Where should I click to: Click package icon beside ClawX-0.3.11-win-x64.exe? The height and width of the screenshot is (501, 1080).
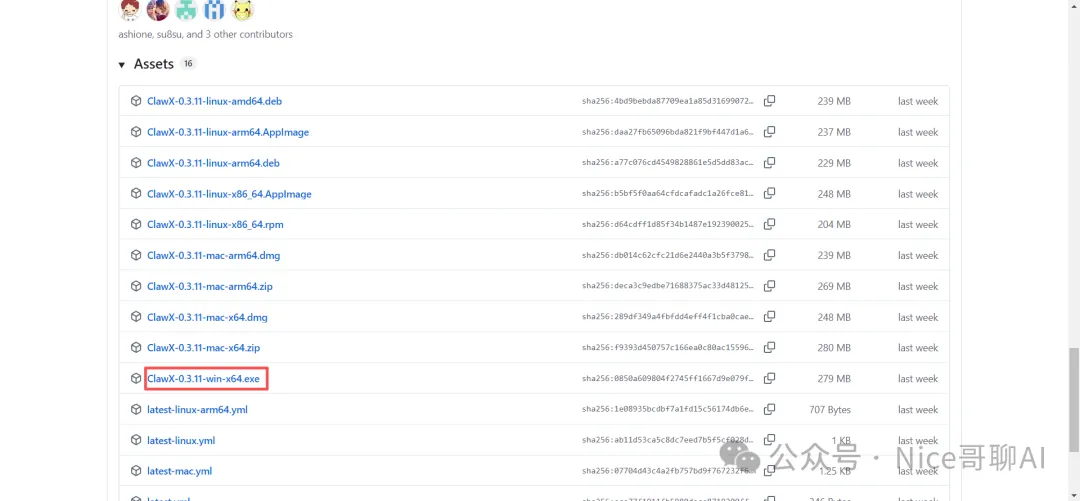pos(136,378)
